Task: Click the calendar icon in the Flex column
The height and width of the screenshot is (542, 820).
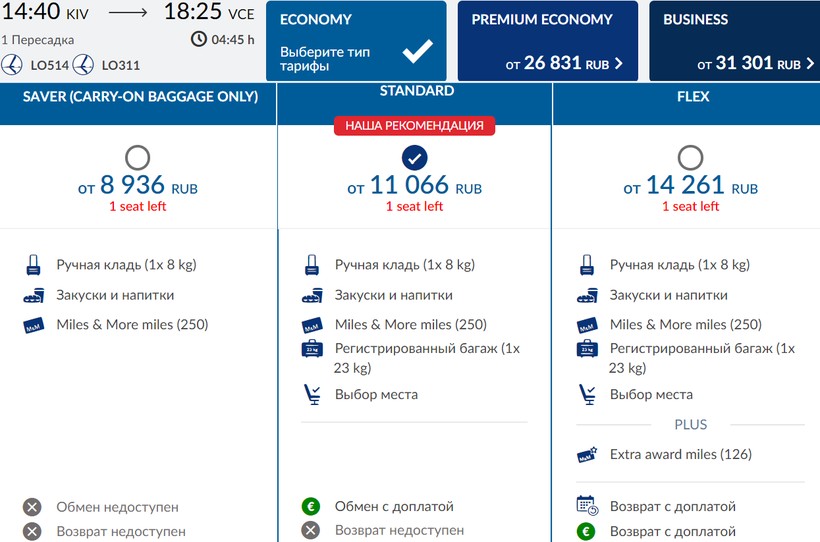Action: pos(587,506)
